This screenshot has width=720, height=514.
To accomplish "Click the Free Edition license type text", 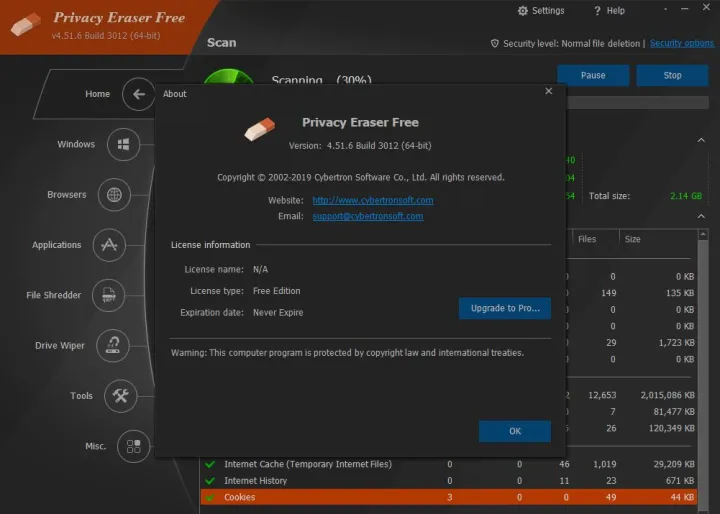I will pyautogui.click(x=276, y=291).
